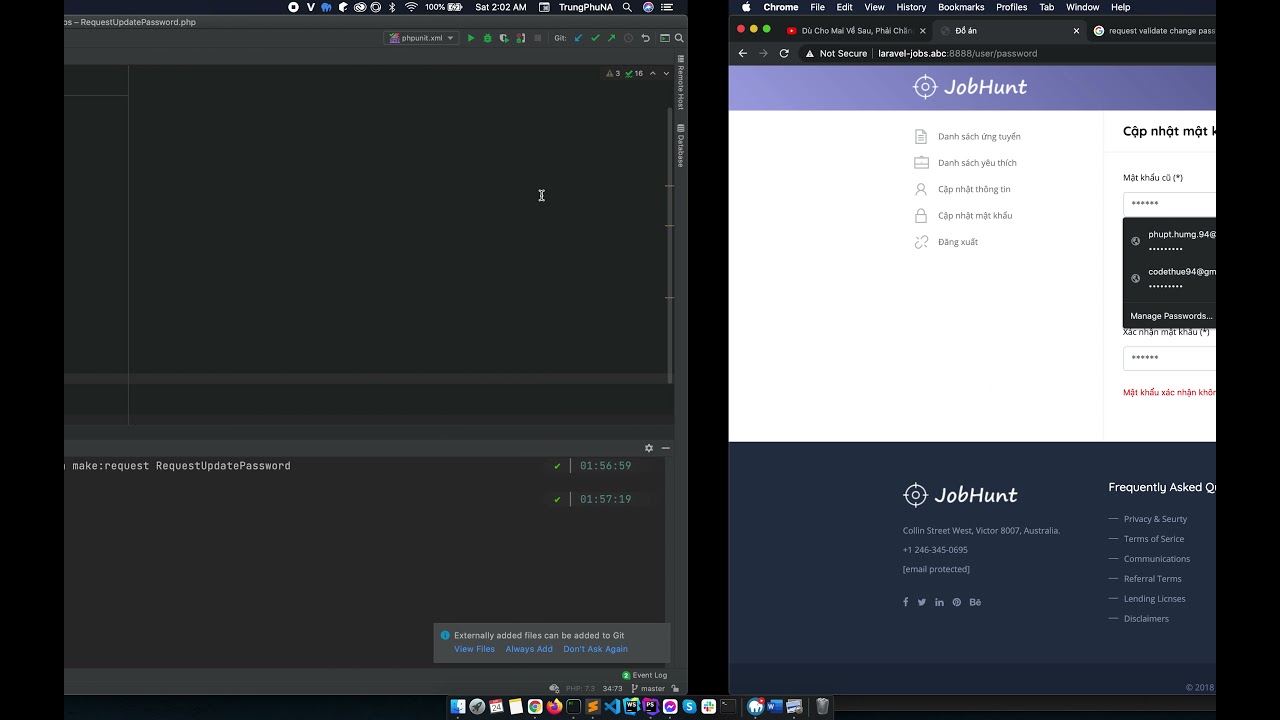Click Don't Ask Again in Git notification
Screen dimensions: 1280x720
point(595,649)
